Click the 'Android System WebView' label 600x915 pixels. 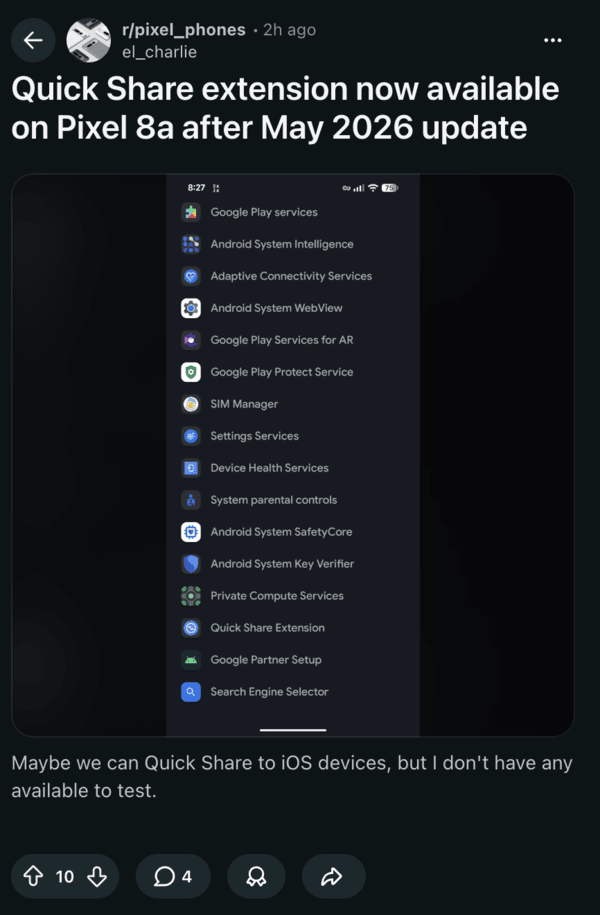pos(277,308)
